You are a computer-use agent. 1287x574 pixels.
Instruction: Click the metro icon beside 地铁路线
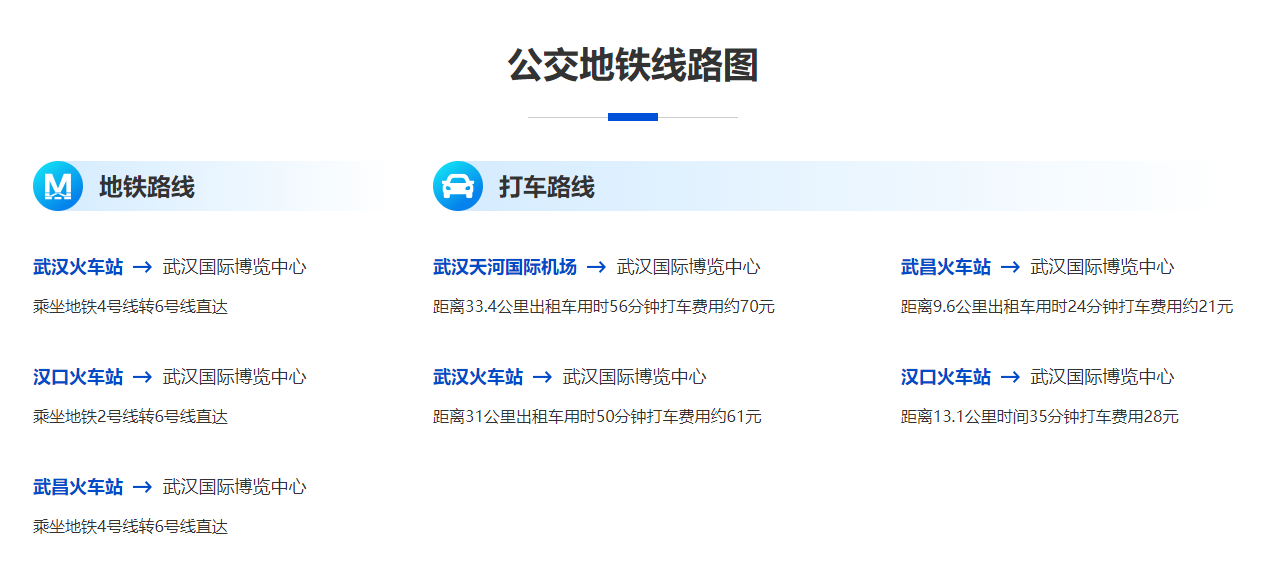tap(58, 186)
